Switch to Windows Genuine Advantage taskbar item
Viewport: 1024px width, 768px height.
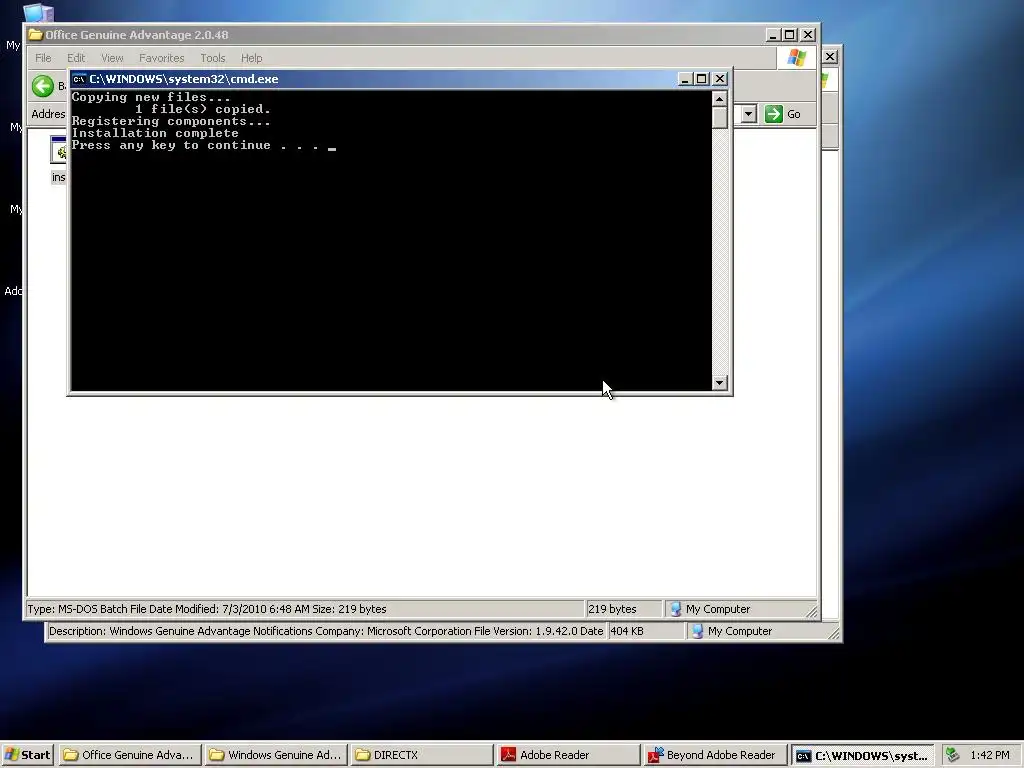coord(276,755)
